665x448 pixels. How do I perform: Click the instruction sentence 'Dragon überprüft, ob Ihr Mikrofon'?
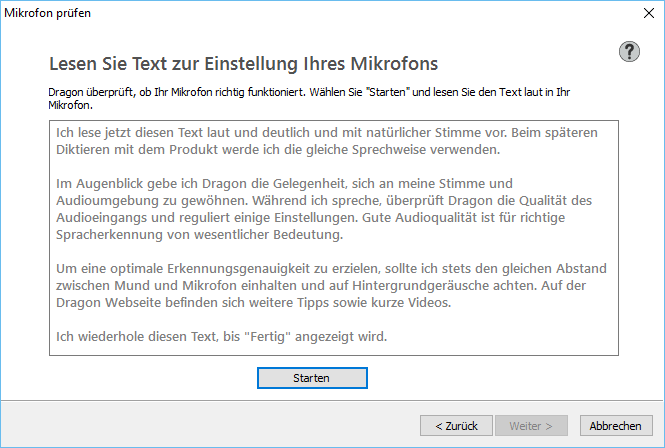(x=309, y=98)
